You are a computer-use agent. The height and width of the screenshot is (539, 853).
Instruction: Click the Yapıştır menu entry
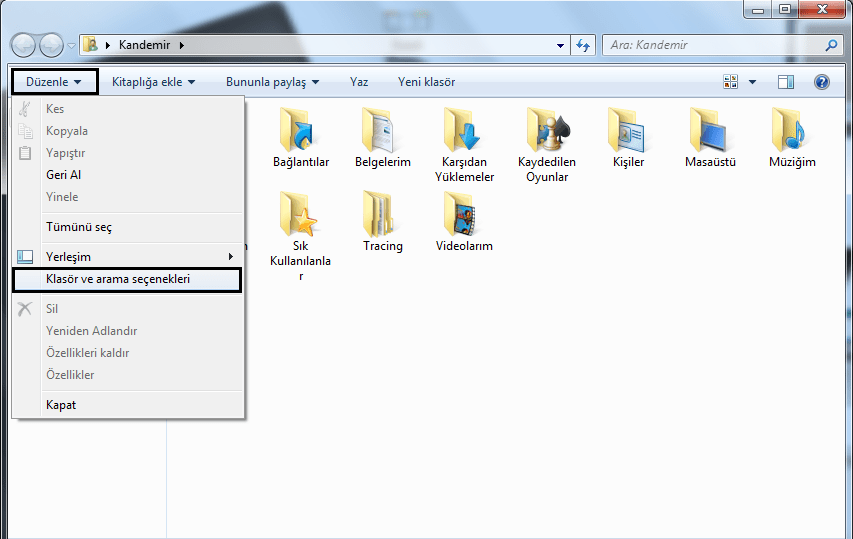[128, 153]
